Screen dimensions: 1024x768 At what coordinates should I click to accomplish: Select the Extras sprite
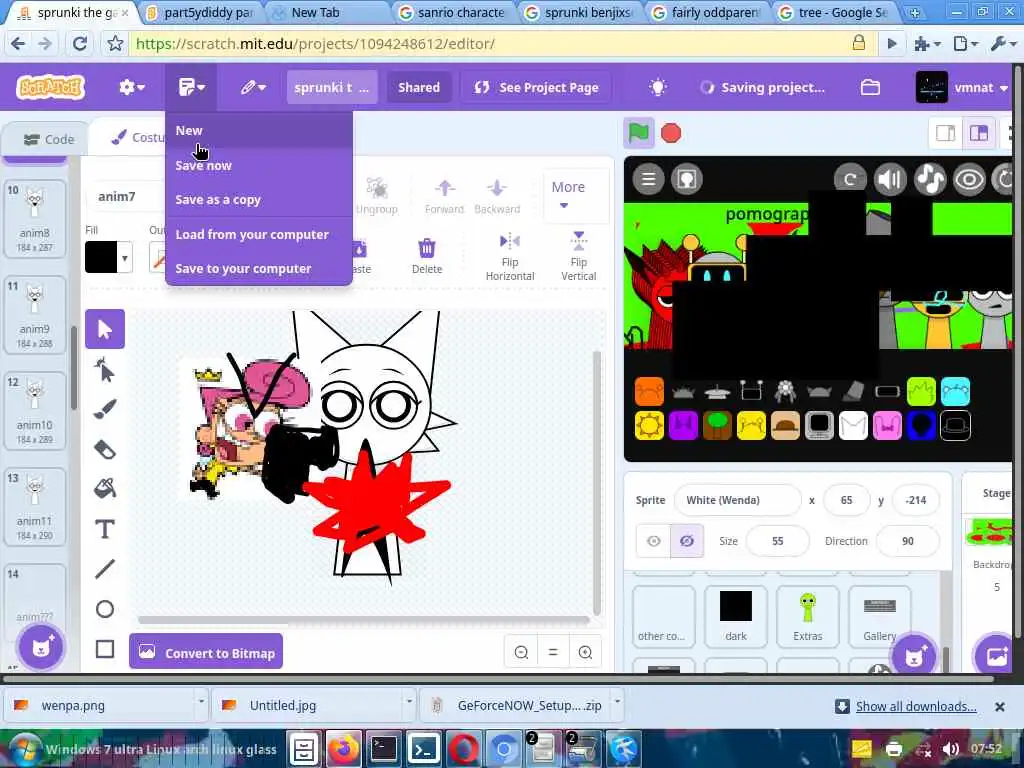pos(808,616)
